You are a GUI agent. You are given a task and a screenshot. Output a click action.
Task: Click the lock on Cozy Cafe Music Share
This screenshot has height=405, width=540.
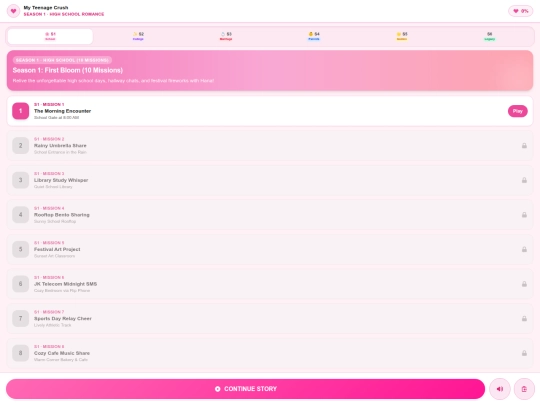coord(524,353)
